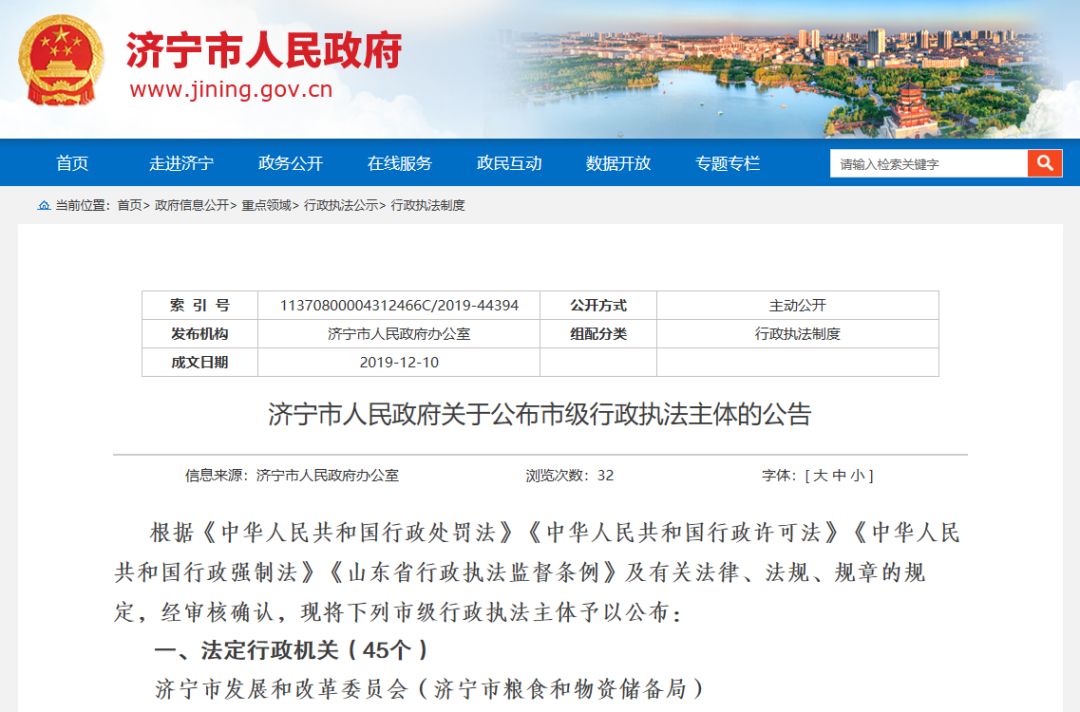This screenshot has height=712, width=1080.
Task: Click the 政府信息公开 breadcrumb link
Action: point(191,205)
